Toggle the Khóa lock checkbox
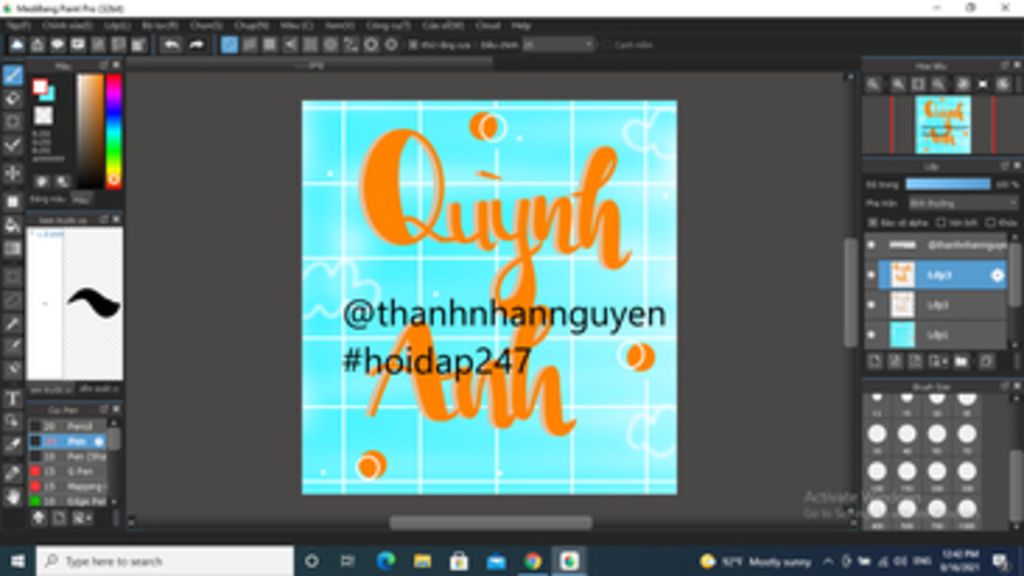This screenshot has height=576, width=1024. pos(991,223)
